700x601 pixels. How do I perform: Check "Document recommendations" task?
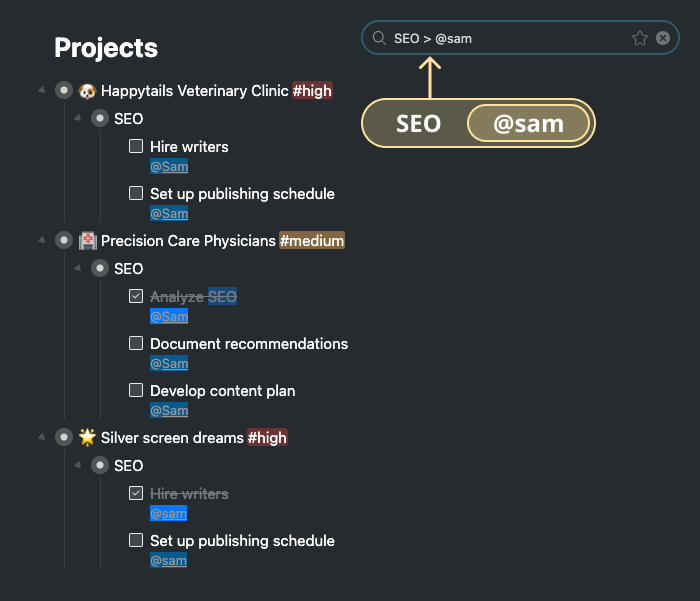click(x=136, y=343)
